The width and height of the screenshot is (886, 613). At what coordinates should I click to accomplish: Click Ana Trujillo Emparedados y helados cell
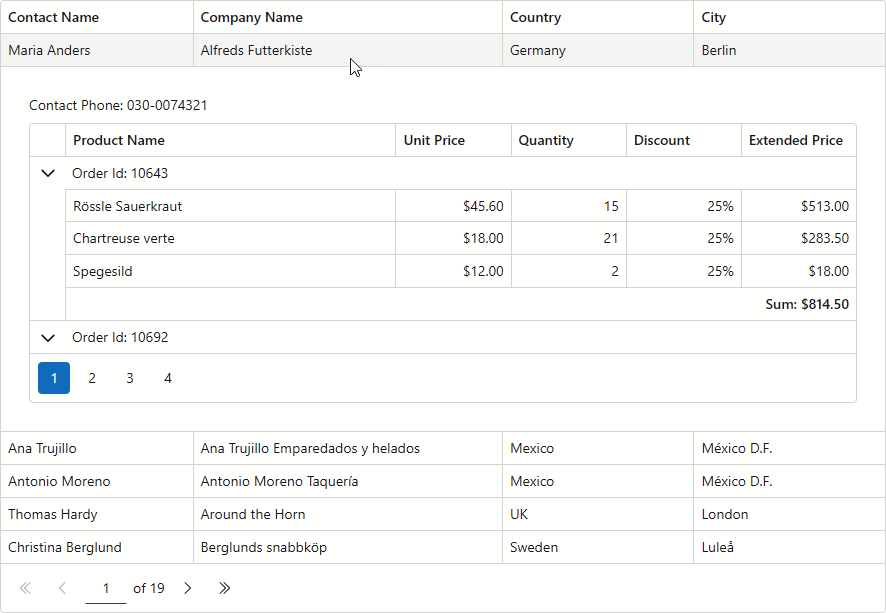[348, 449]
